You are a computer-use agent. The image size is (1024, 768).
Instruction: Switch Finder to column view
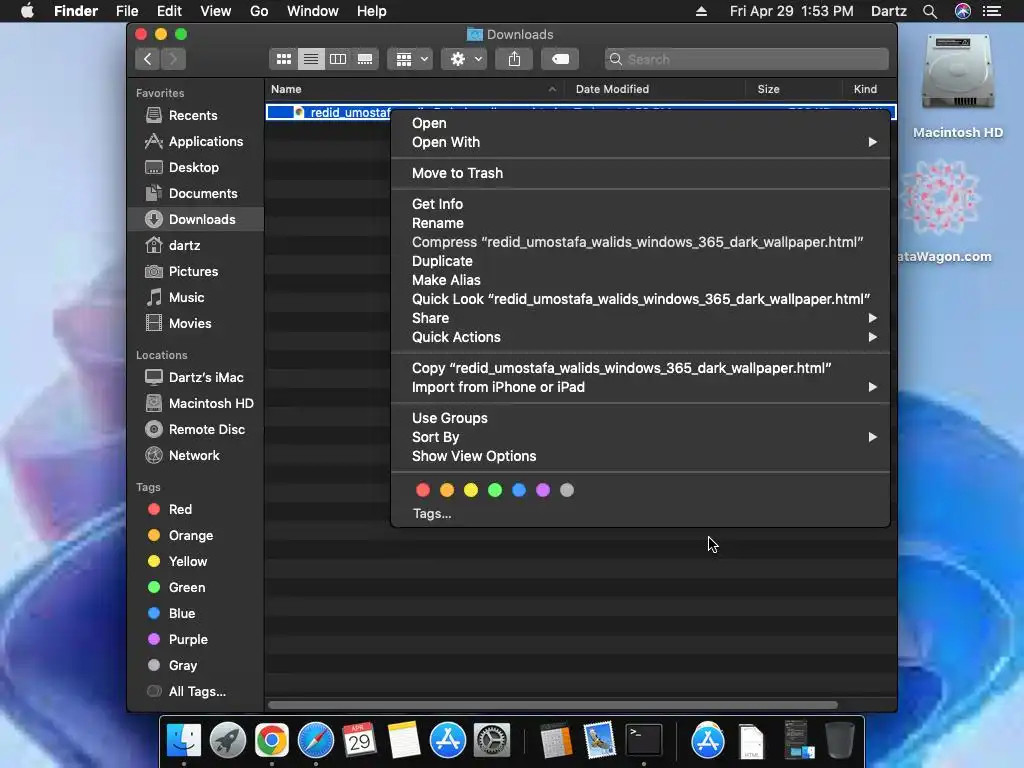pos(338,59)
